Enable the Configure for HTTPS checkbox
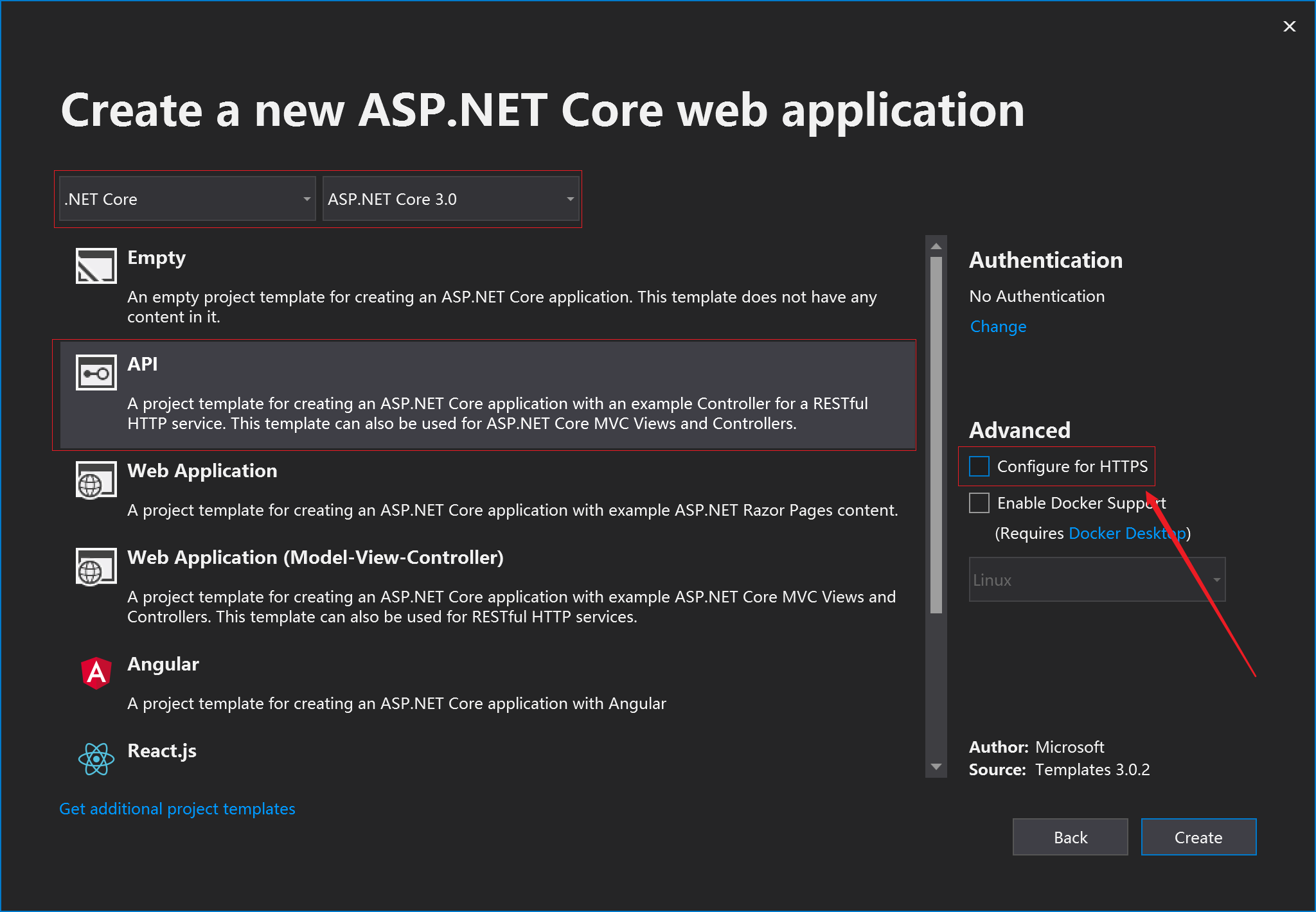The height and width of the screenshot is (912, 1316). click(x=979, y=466)
